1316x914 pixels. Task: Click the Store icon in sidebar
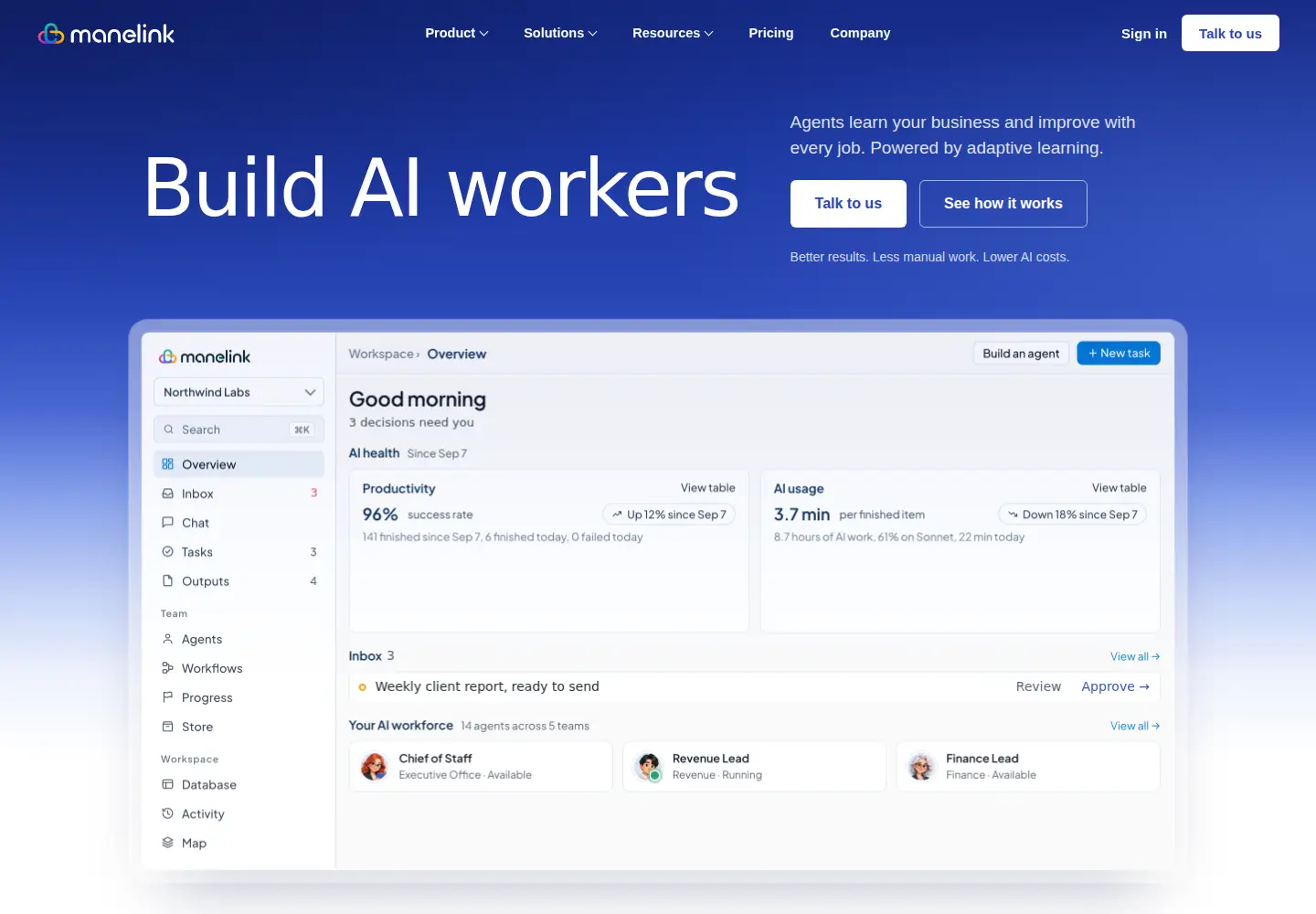(168, 727)
